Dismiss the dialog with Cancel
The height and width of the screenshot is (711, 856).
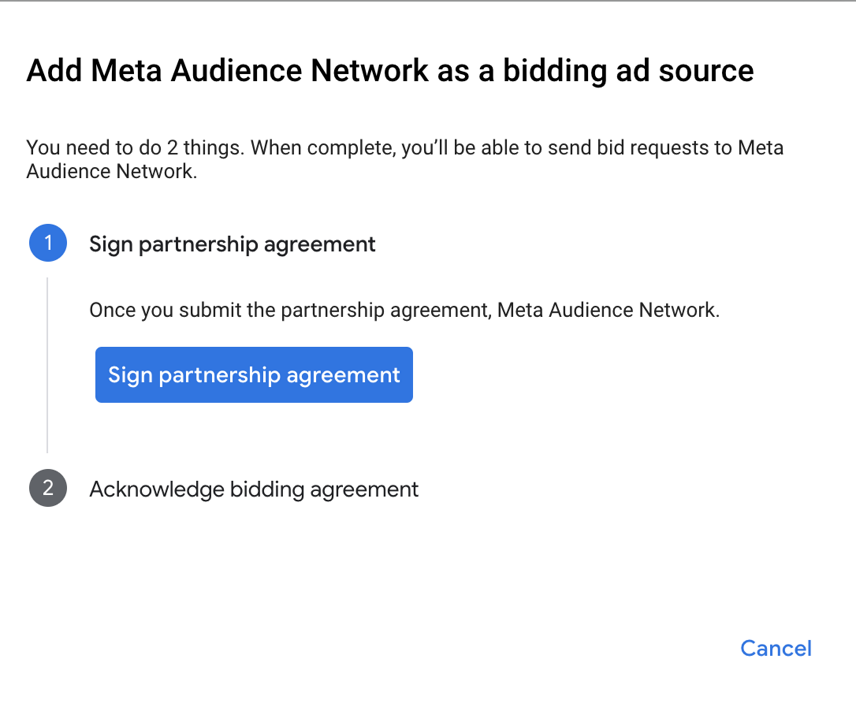click(775, 648)
